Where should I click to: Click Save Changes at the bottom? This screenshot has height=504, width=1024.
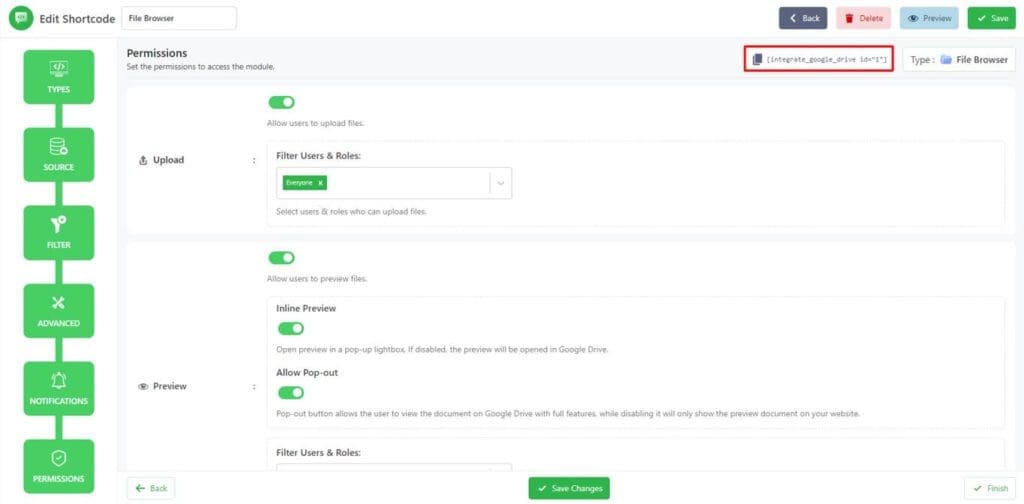coord(569,488)
